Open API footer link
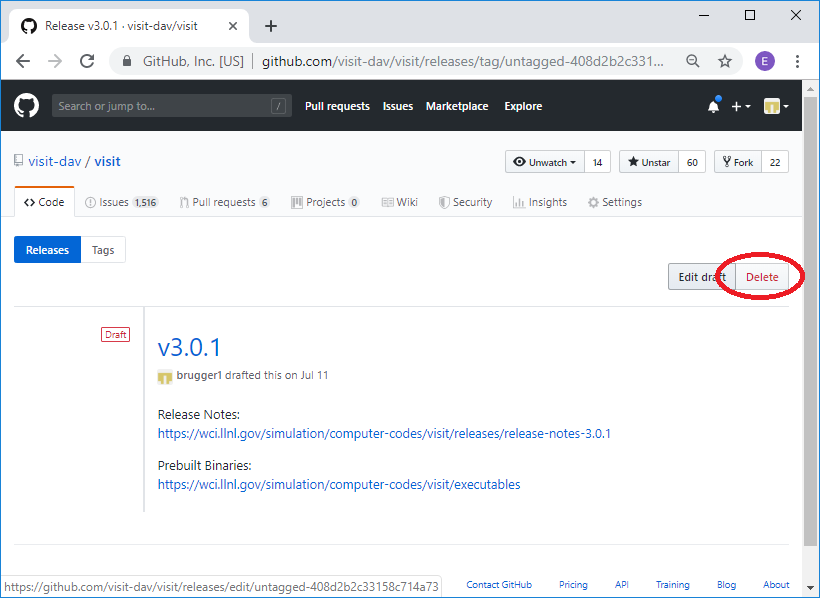The image size is (820, 598). (621, 584)
